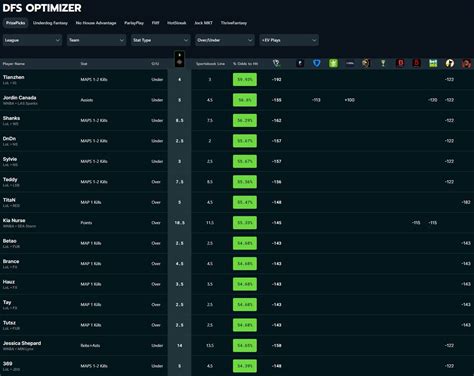Select player name Brance
The width and height of the screenshot is (474, 376).
[x=11, y=261]
